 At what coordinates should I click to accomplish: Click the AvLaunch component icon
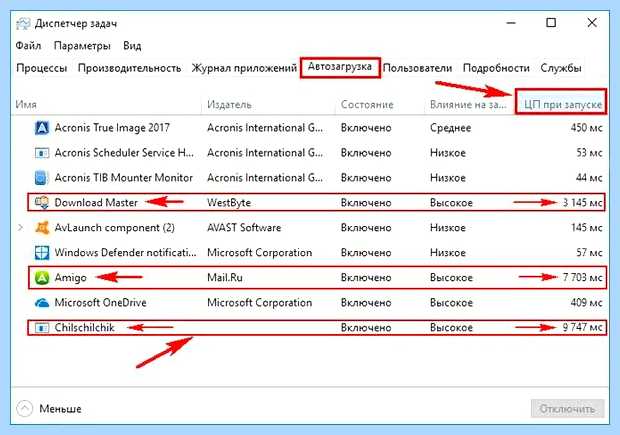tap(42, 228)
